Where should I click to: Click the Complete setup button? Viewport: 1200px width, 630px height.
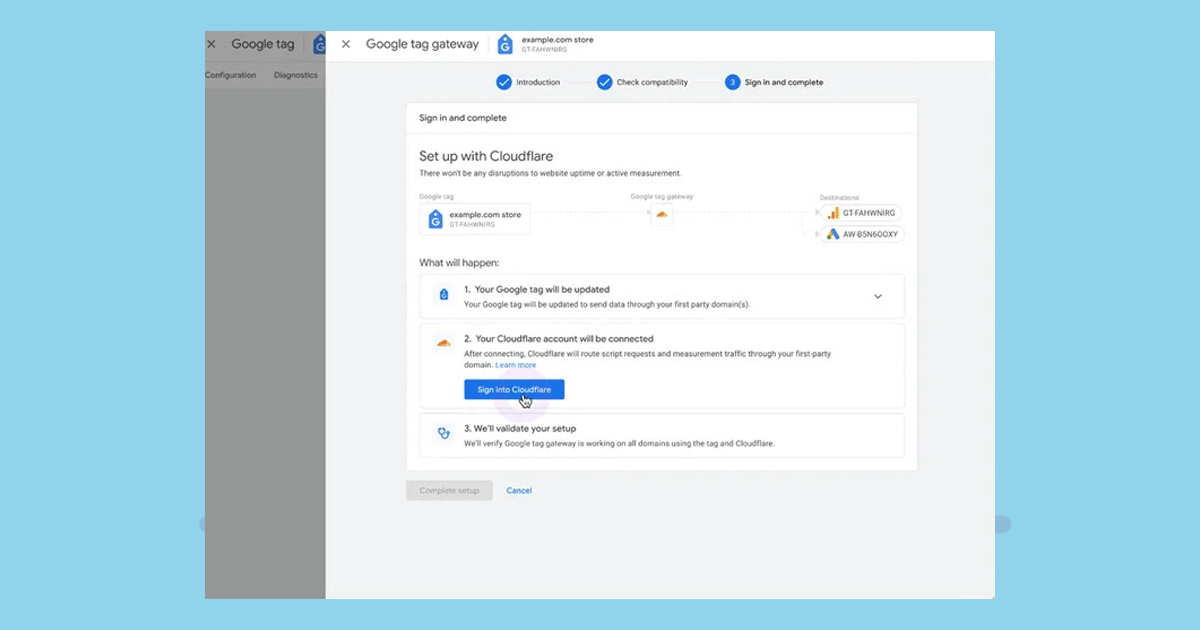point(449,491)
